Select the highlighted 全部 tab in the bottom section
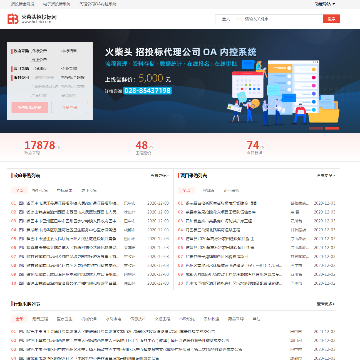360x360 pixels. pos(19,319)
